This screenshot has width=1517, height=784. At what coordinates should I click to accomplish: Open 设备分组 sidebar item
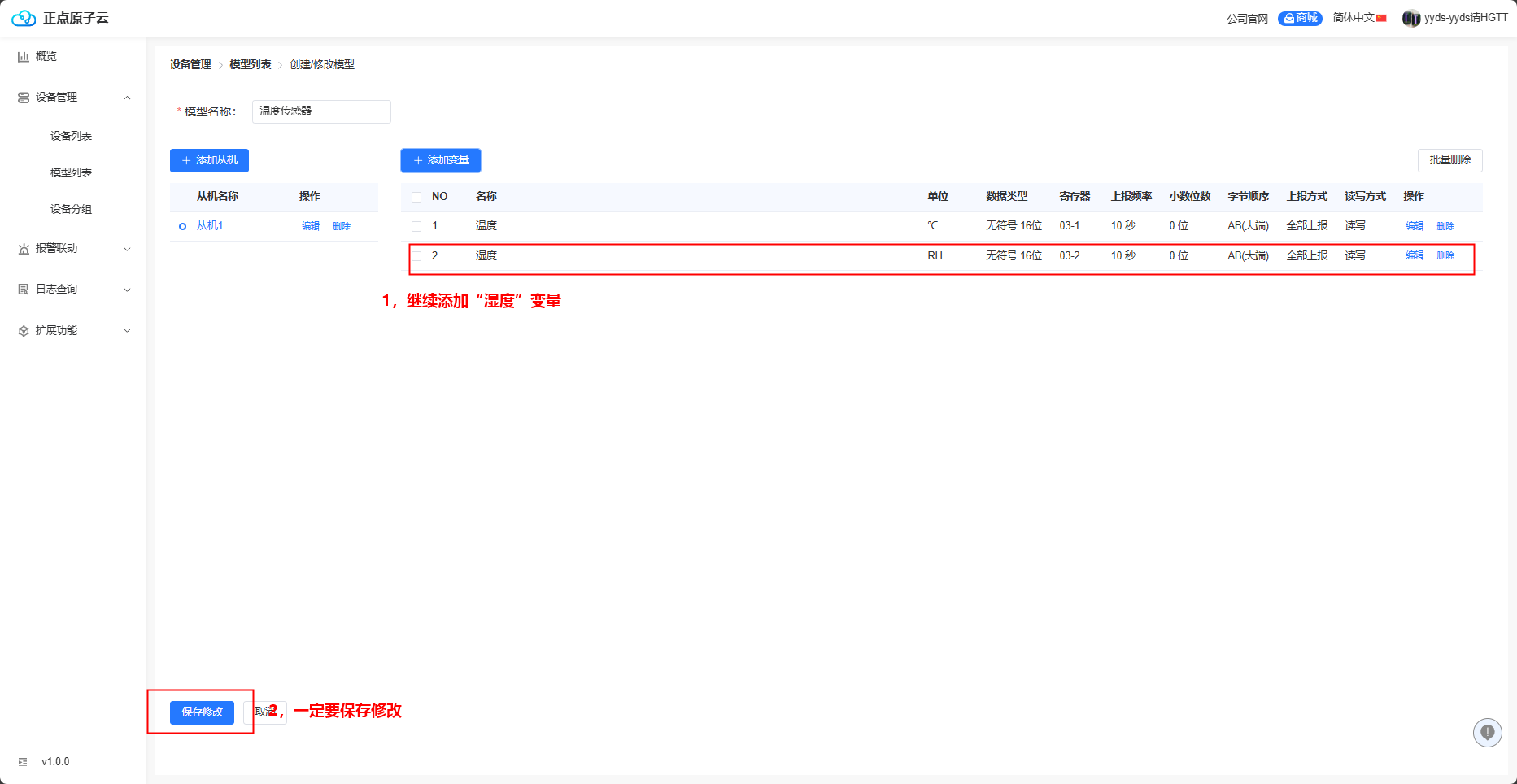[x=72, y=209]
